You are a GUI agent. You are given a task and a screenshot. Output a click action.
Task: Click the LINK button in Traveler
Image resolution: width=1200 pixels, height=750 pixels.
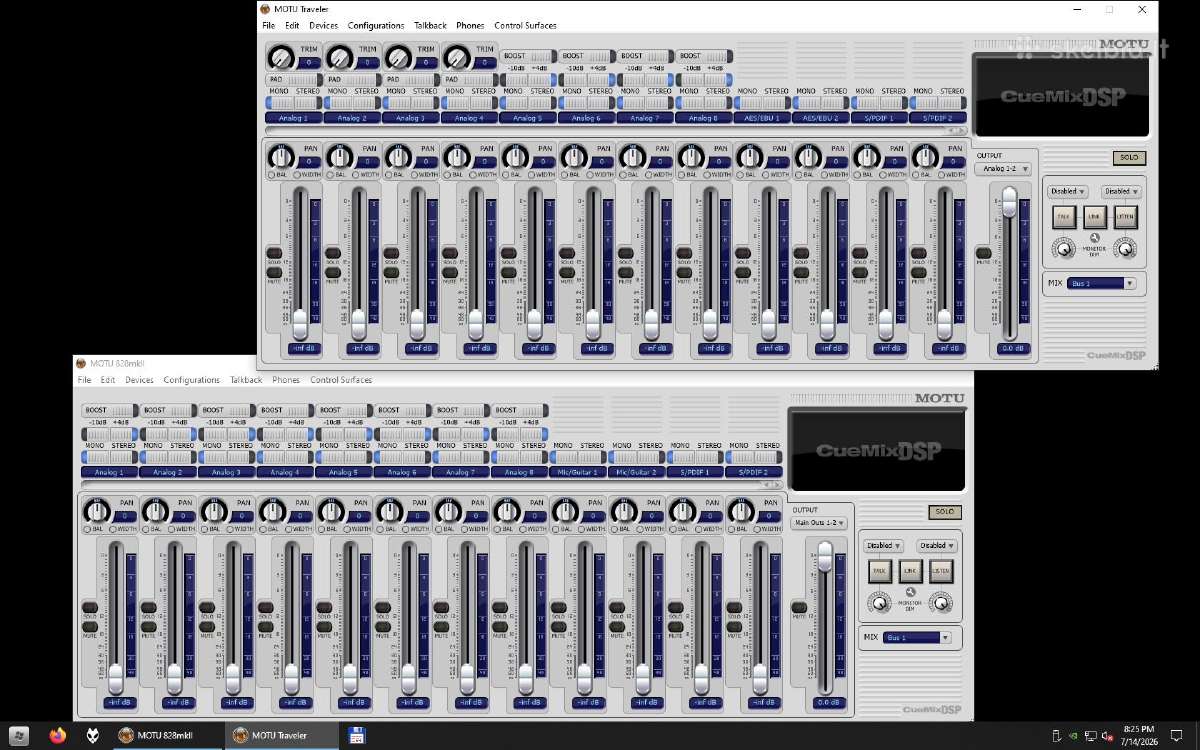click(1094, 215)
